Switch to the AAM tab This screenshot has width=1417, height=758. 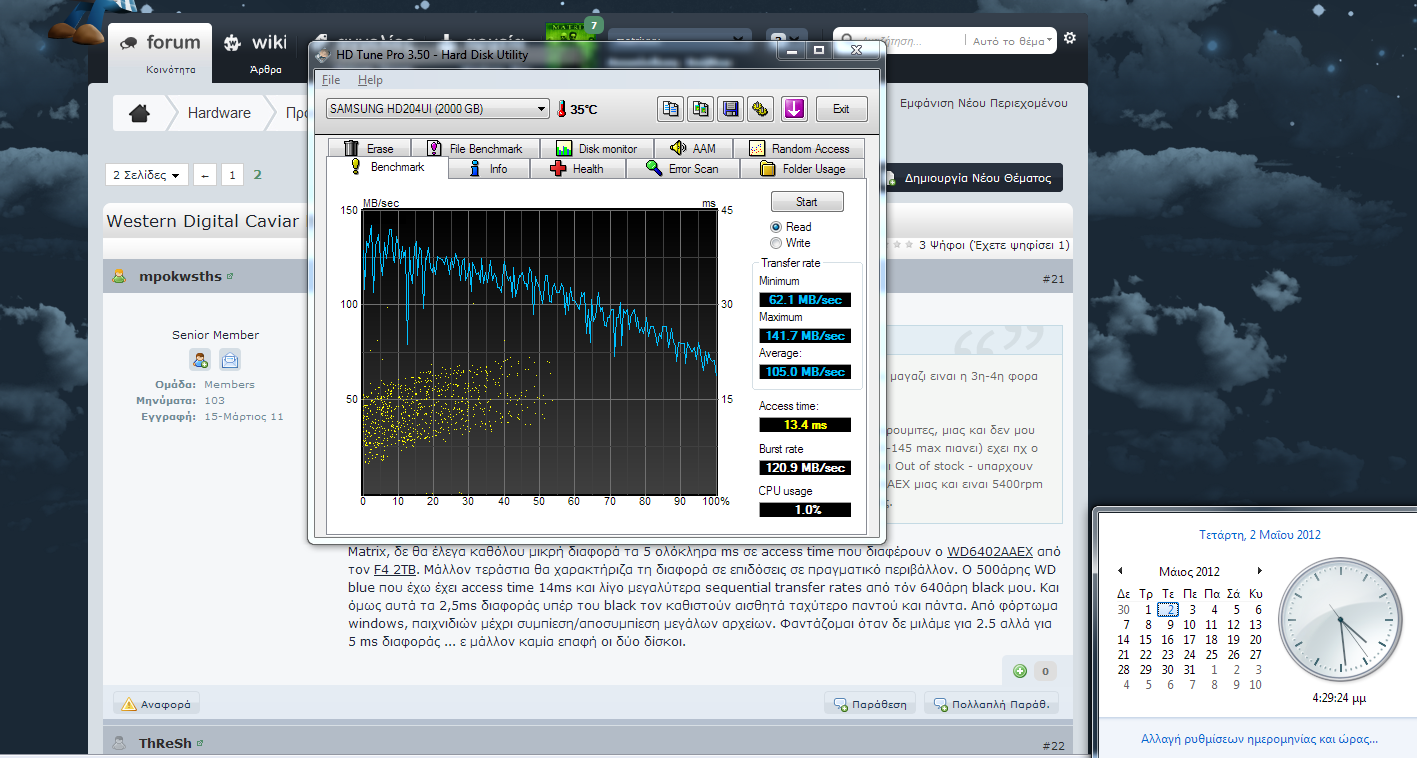693,148
